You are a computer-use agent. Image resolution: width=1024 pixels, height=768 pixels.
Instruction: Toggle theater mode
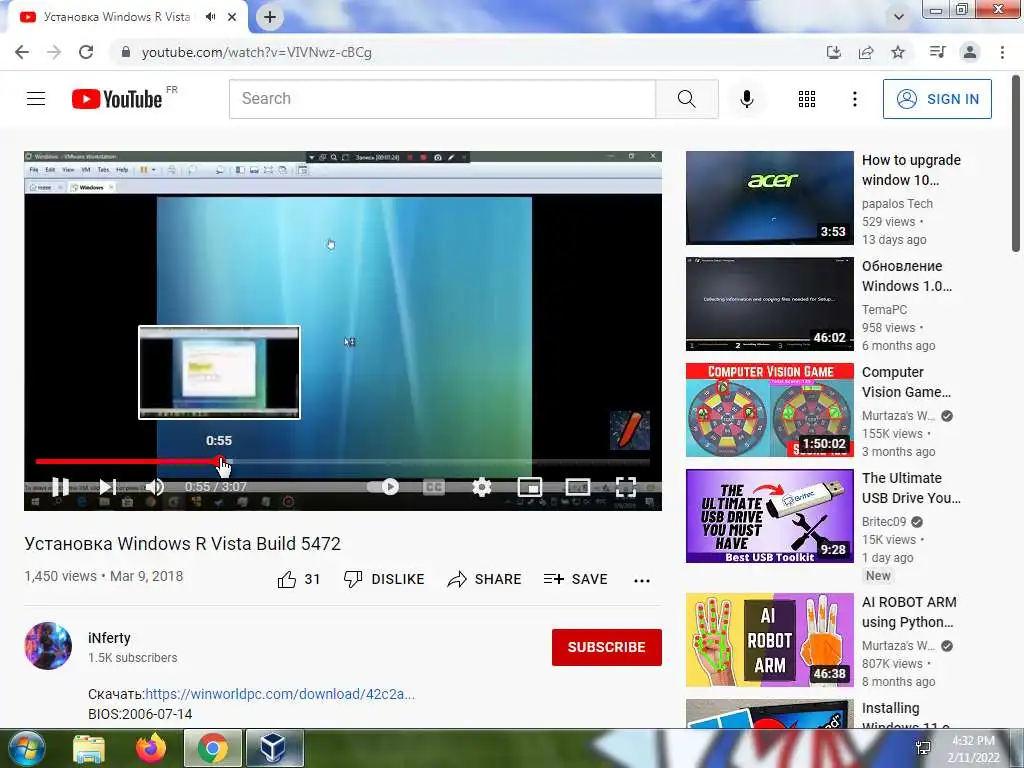[x=578, y=487]
